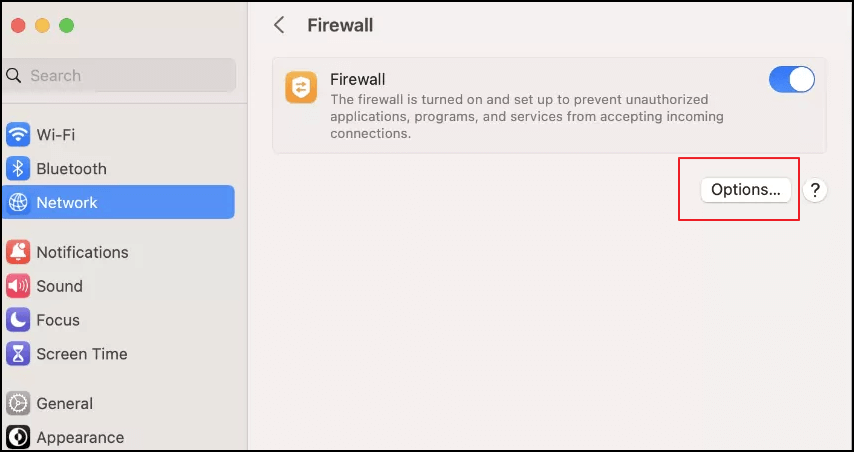Click the Search field in sidebar
Screen dimensions: 854x452
click(x=120, y=75)
